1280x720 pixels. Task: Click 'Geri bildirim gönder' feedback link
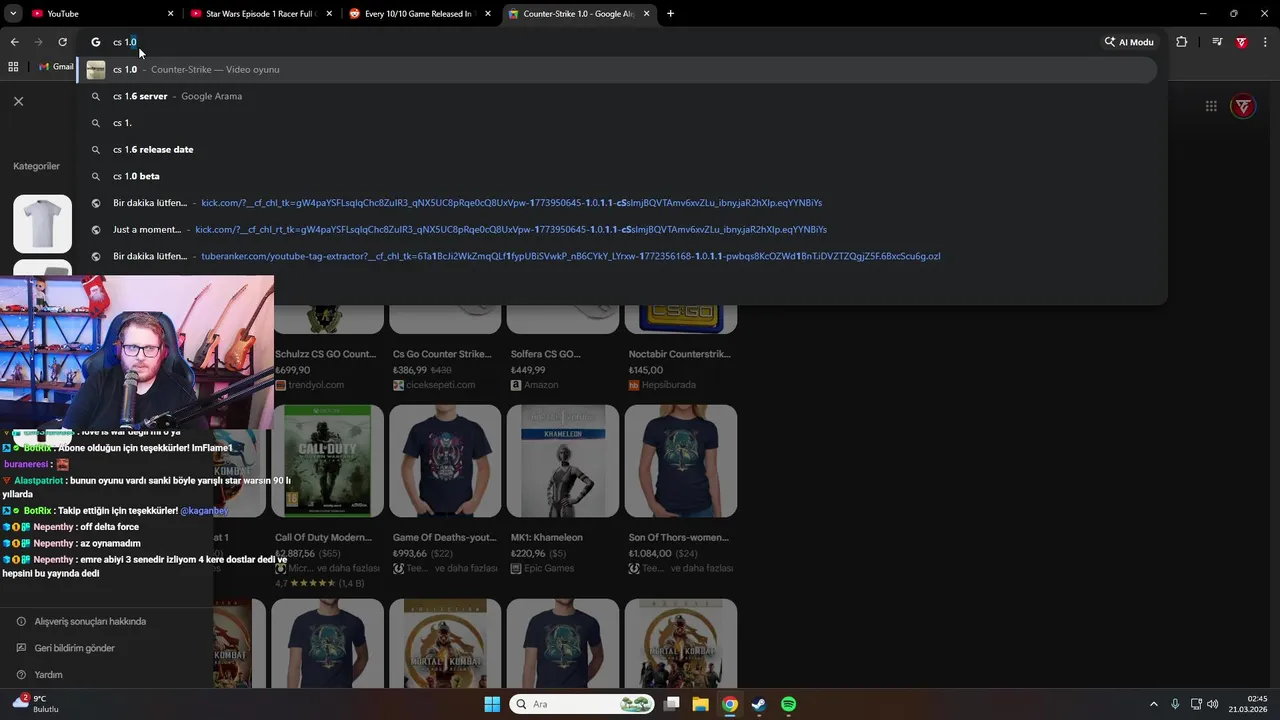75,648
